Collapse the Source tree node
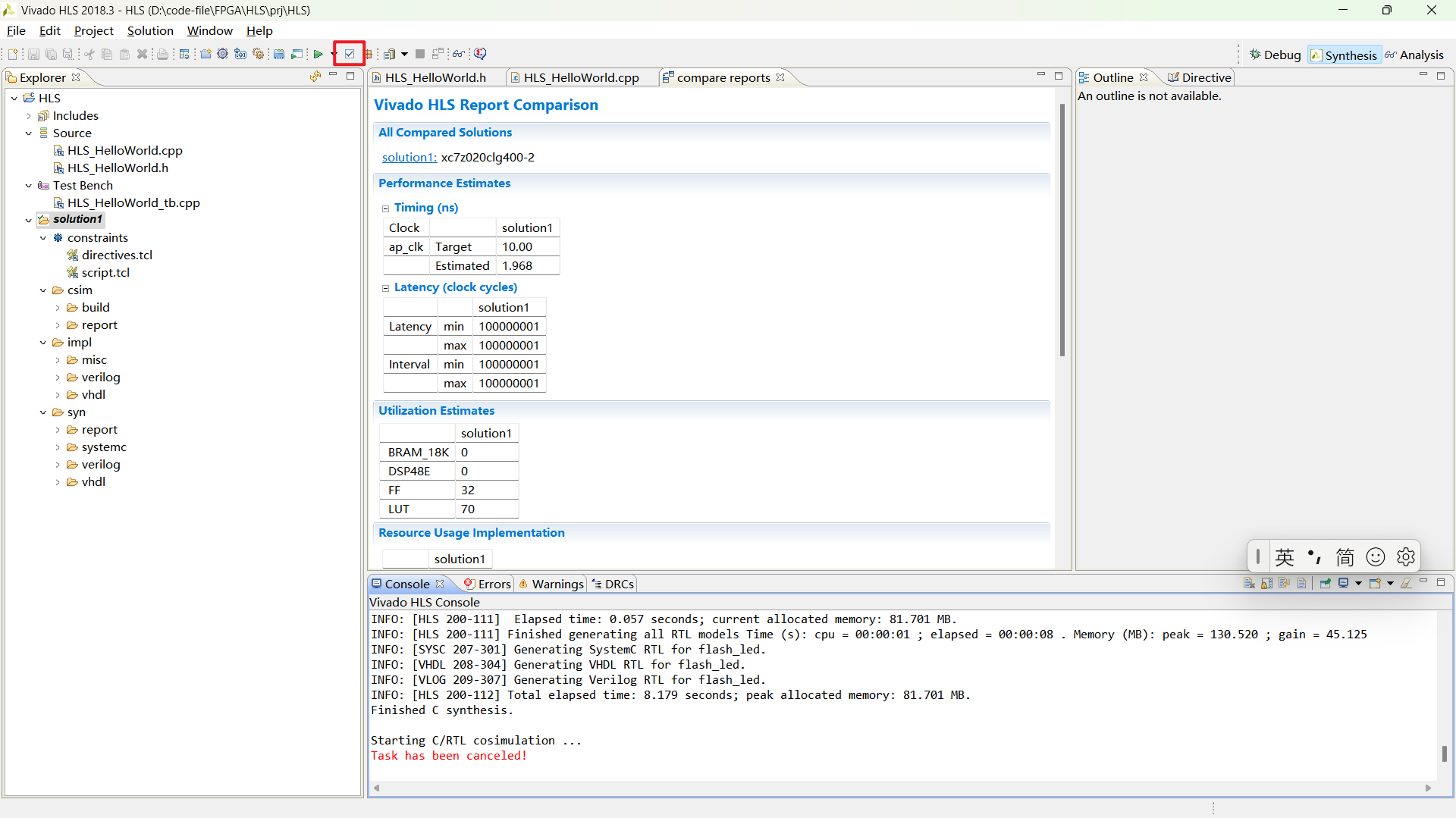Viewport: 1456px width, 818px height. 29,133
